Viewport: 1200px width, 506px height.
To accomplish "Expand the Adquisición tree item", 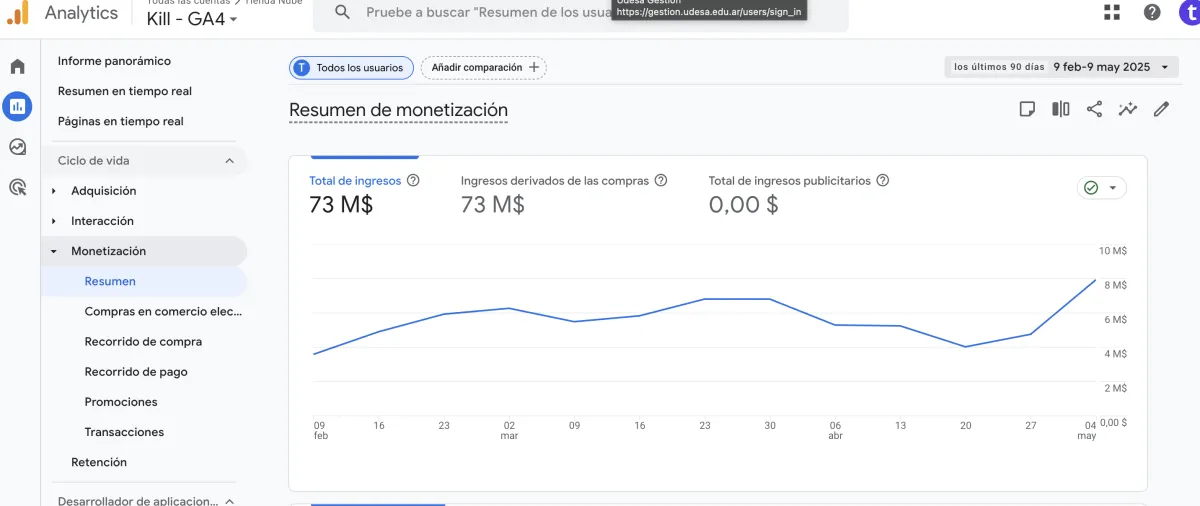I will click(54, 191).
